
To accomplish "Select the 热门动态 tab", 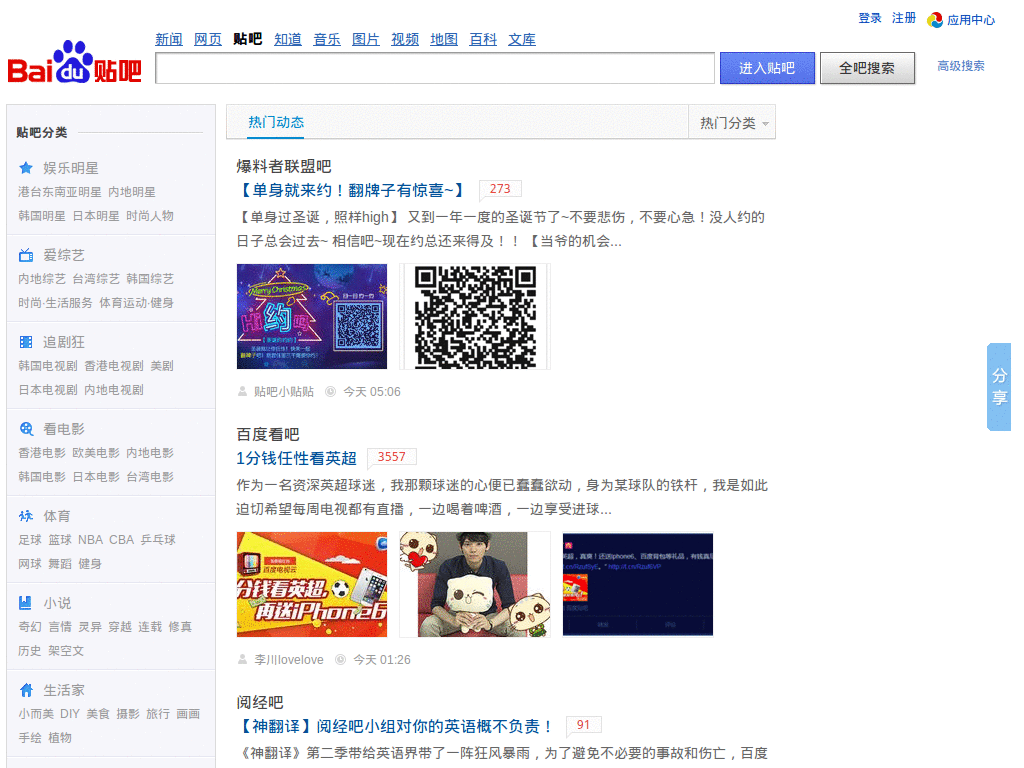I will 276,122.
